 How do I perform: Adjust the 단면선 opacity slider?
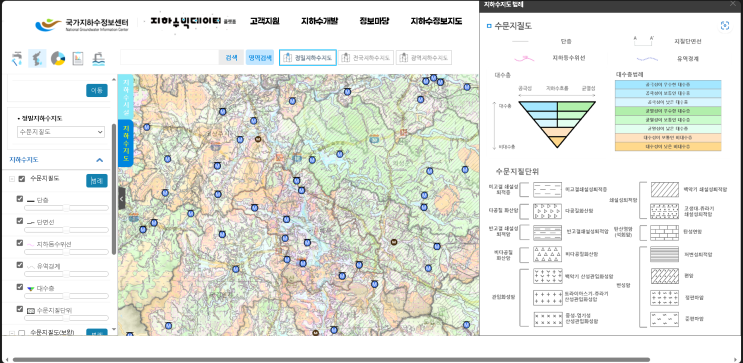tap(66, 230)
